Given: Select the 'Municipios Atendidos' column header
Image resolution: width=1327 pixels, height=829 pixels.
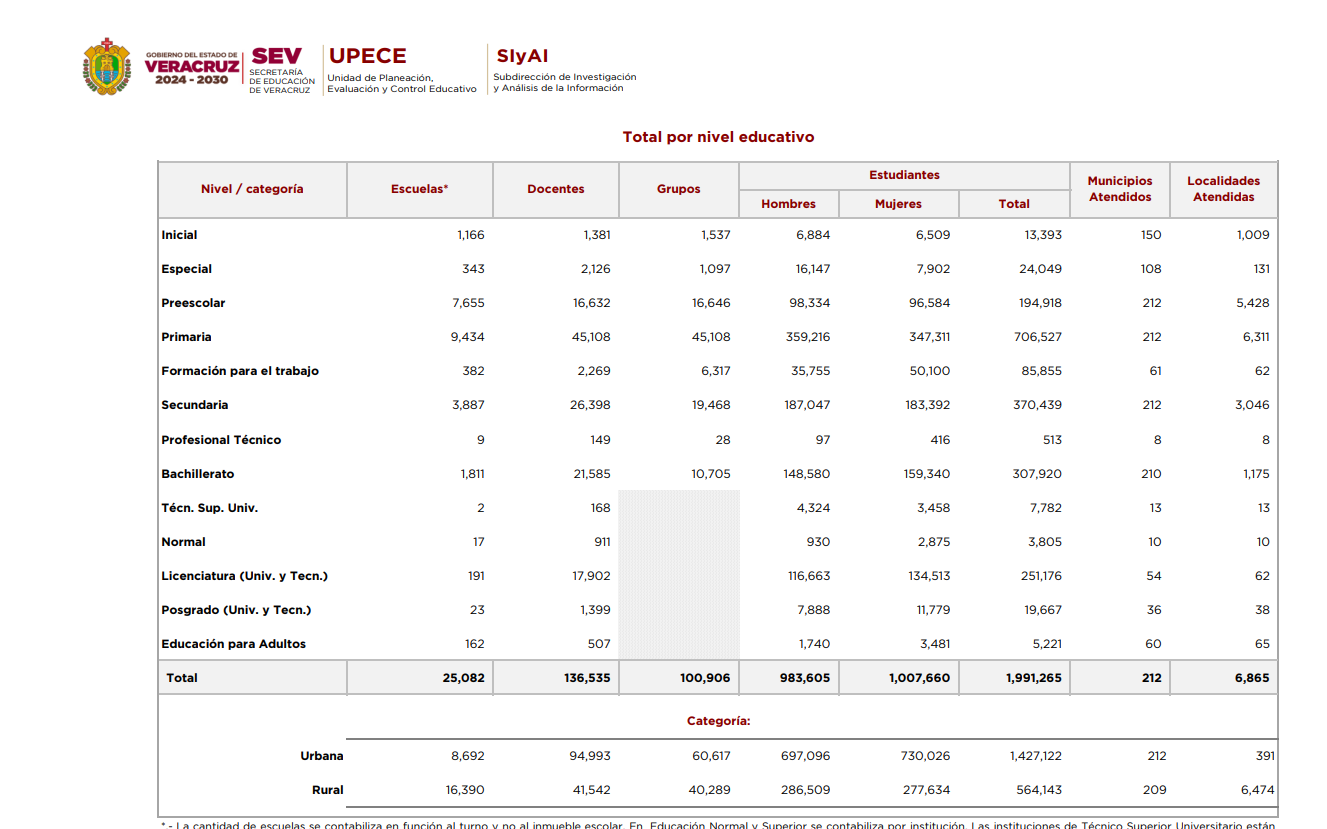Looking at the screenshot, I should click(x=1119, y=189).
